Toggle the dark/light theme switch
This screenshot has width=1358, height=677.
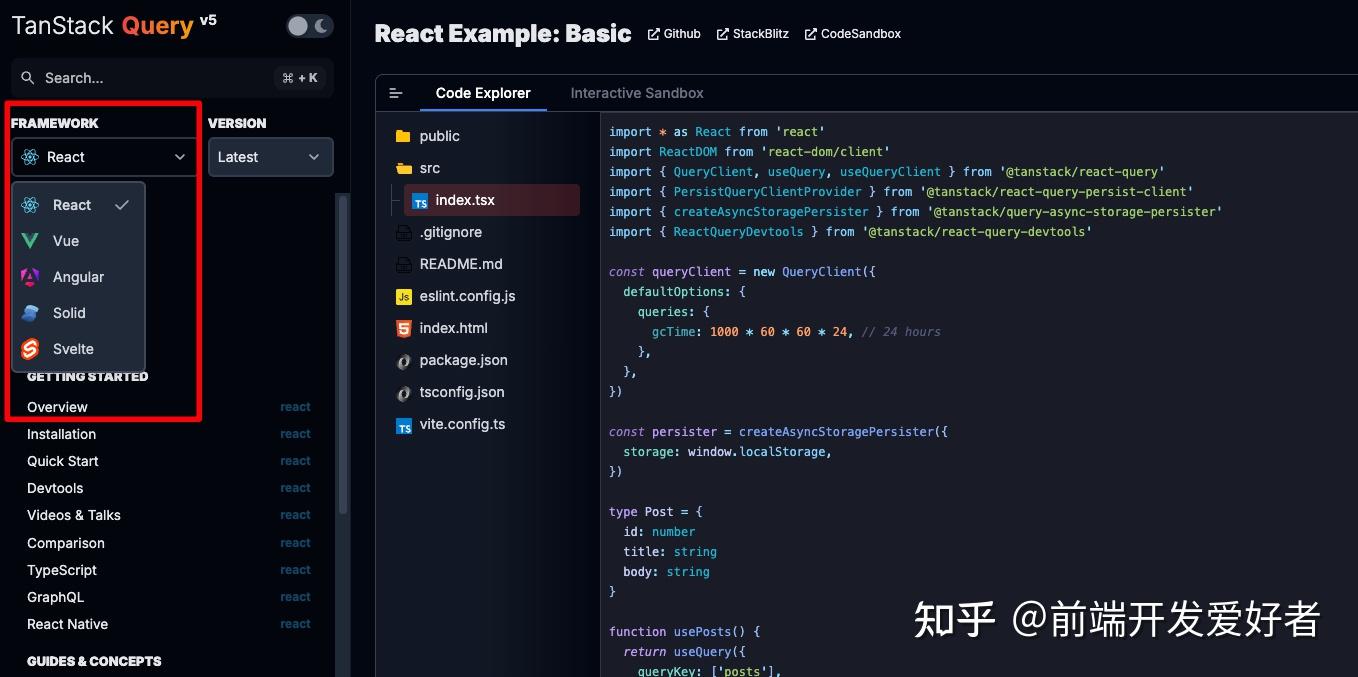coord(309,26)
